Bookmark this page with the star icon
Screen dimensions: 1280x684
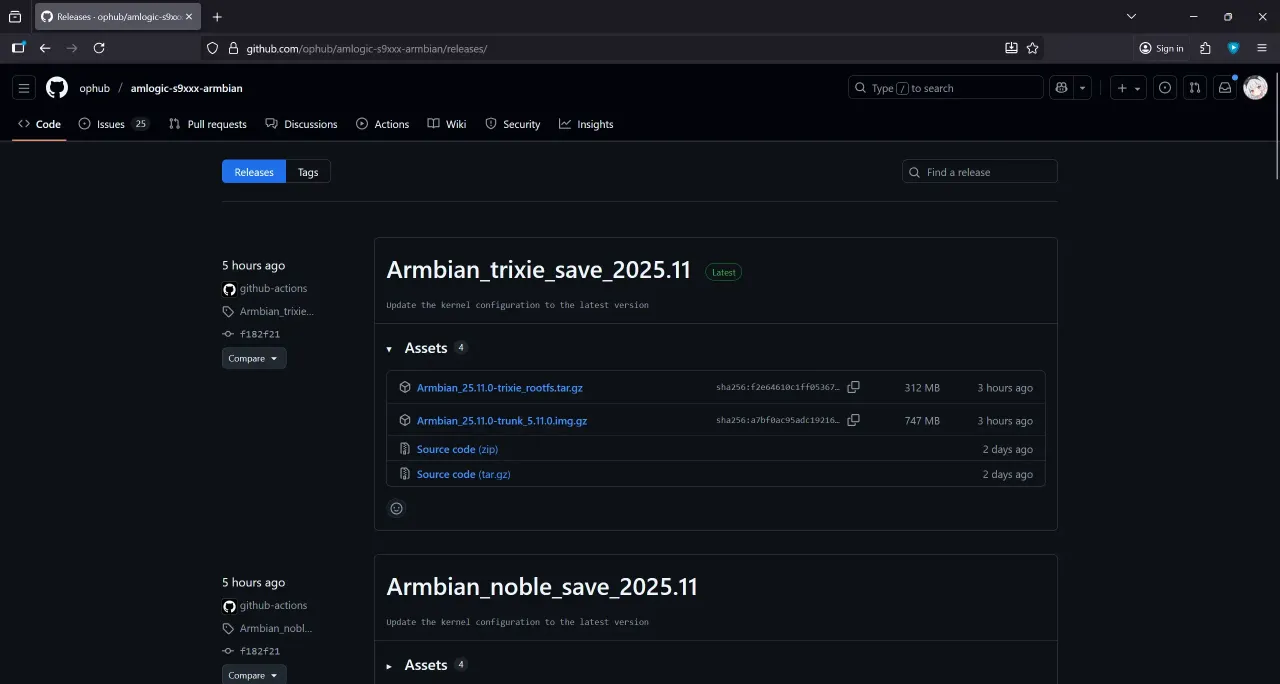click(1033, 48)
